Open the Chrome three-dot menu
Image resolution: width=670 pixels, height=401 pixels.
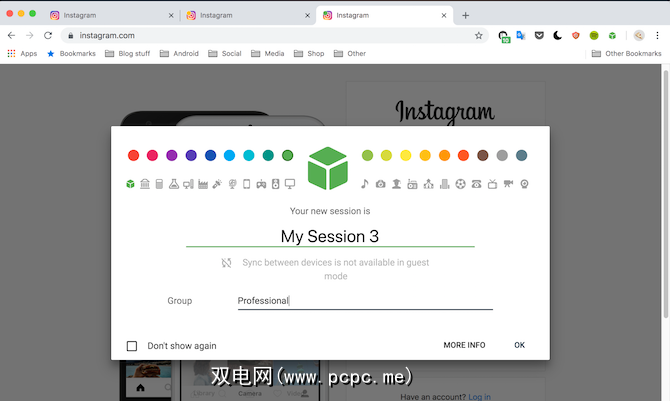pos(657,35)
